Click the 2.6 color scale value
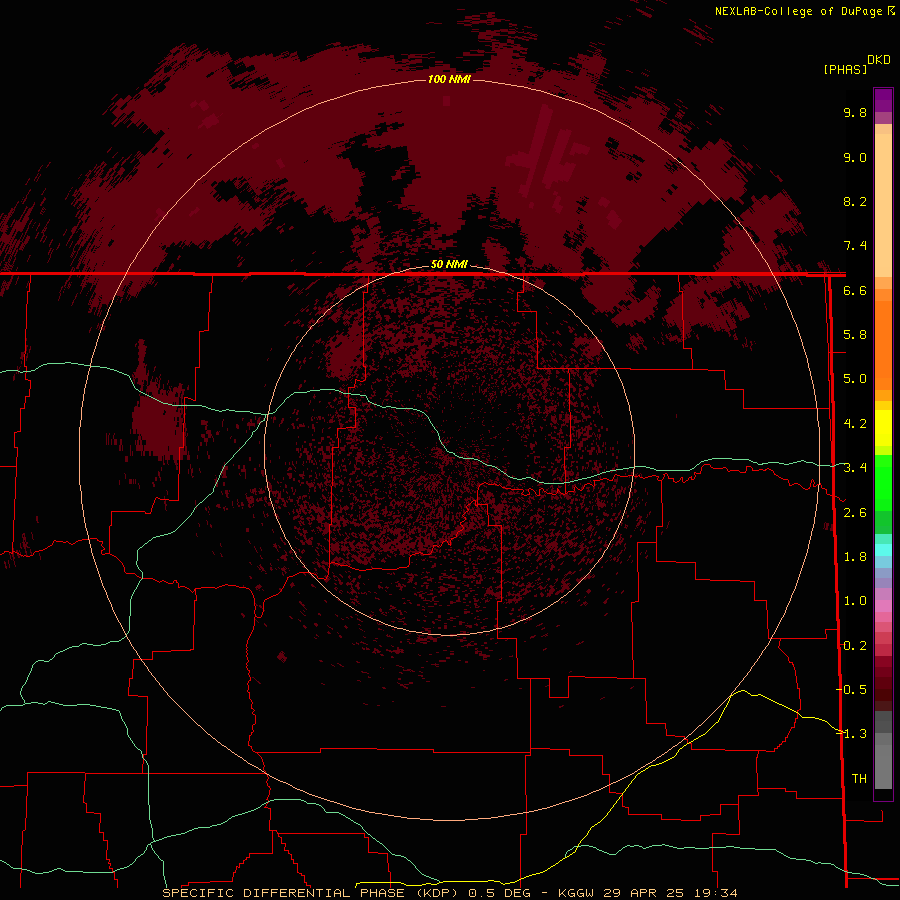Image resolution: width=900 pixels, height=900 pixels. [855, 513]
